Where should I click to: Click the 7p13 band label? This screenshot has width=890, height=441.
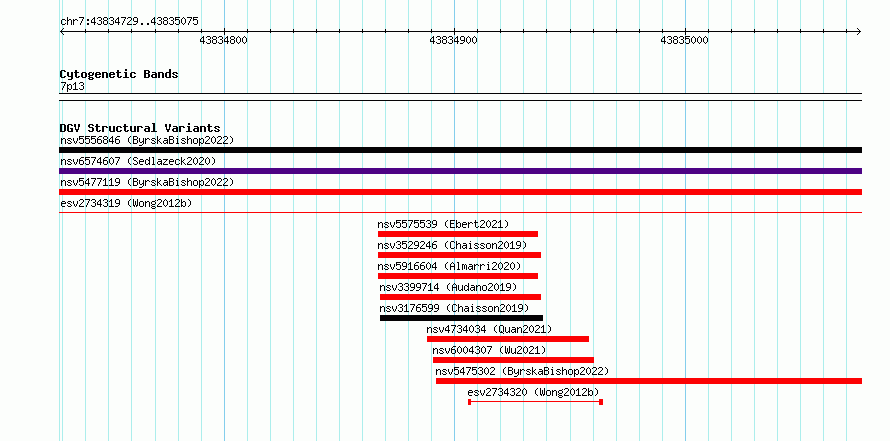(72, 87)
